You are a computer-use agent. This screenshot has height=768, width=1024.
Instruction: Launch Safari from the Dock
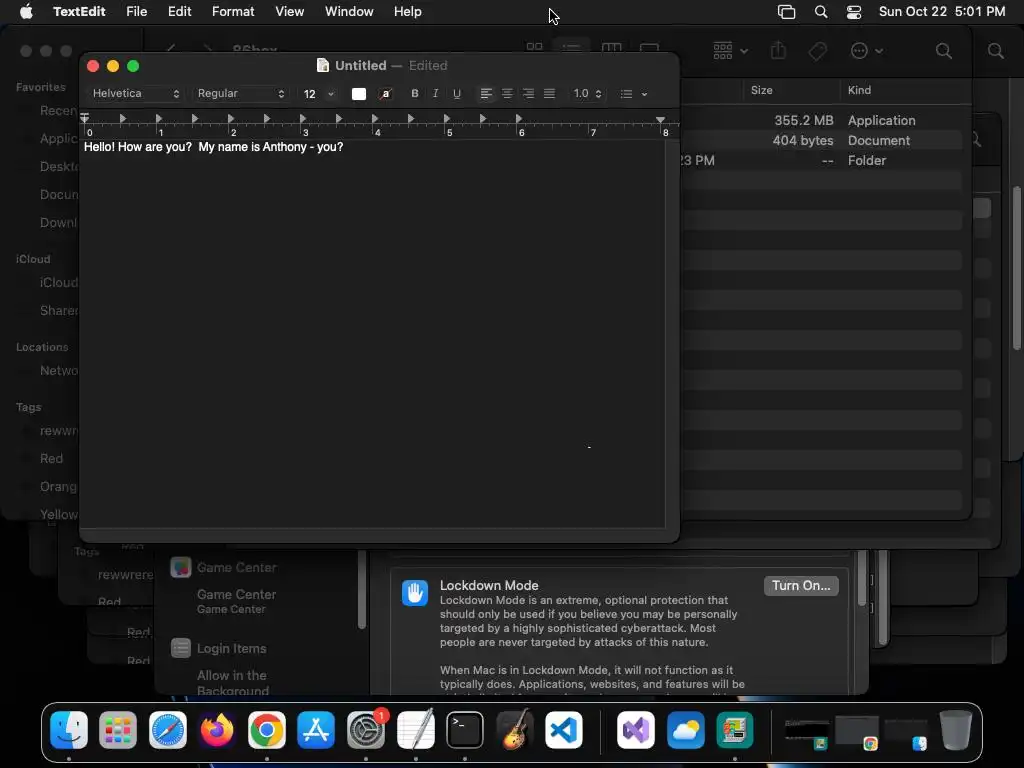168,730
